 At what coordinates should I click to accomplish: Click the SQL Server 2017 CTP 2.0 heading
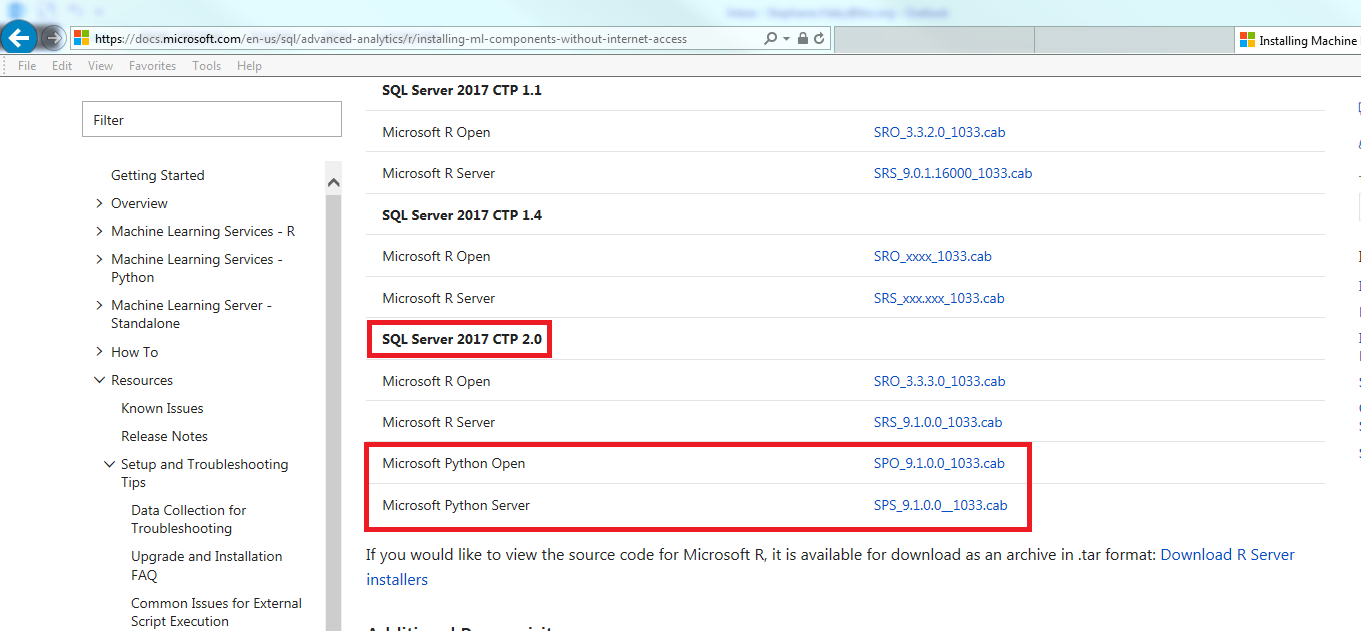[x=461, y=339]
